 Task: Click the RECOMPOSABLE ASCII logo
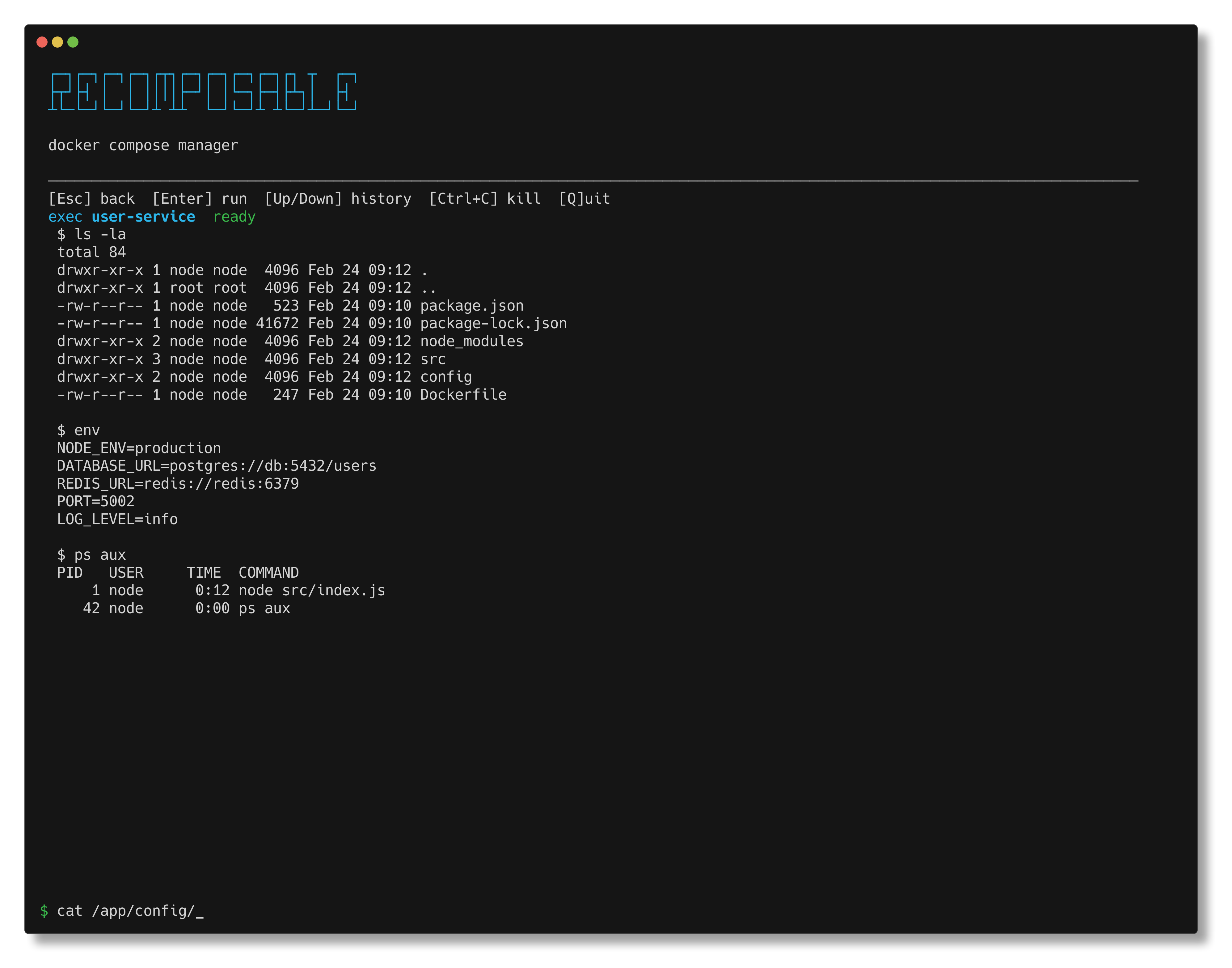[202, 91]
